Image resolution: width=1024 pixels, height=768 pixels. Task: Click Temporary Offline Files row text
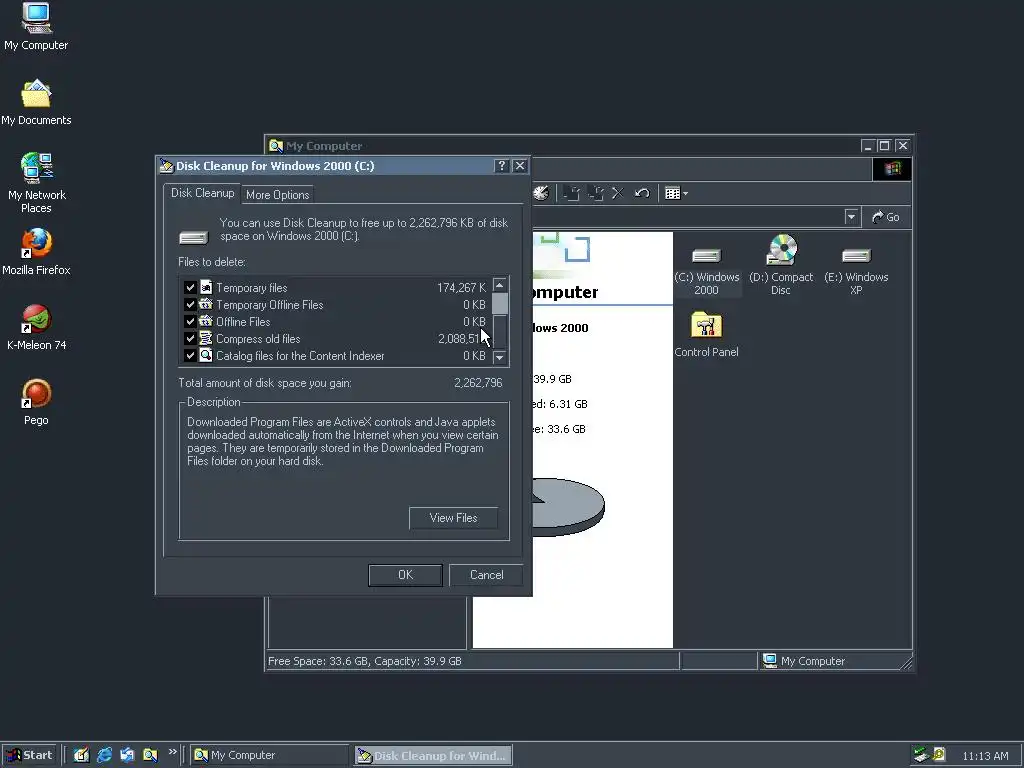270,304
